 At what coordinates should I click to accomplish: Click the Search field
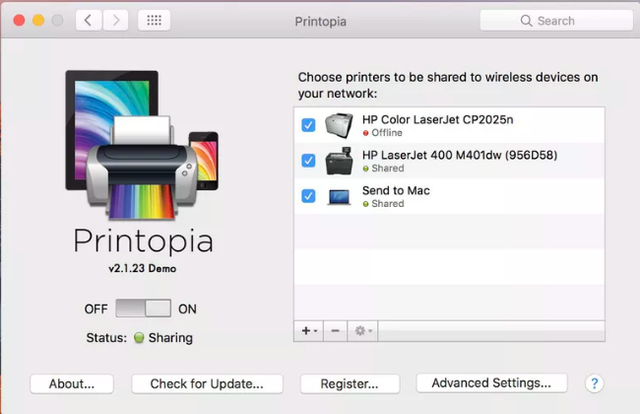(556, 20)
